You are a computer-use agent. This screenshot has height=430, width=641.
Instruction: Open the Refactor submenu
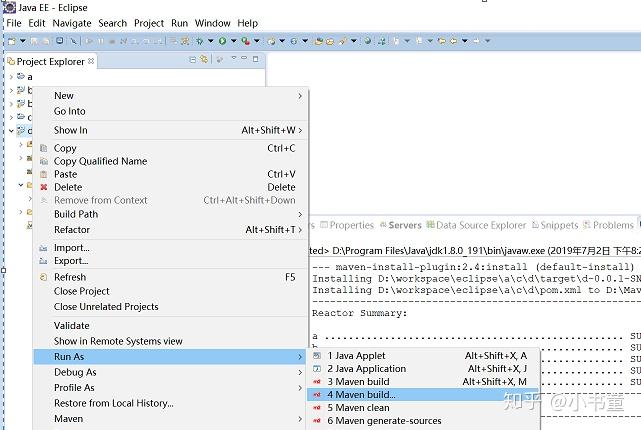tap(171, 230)
